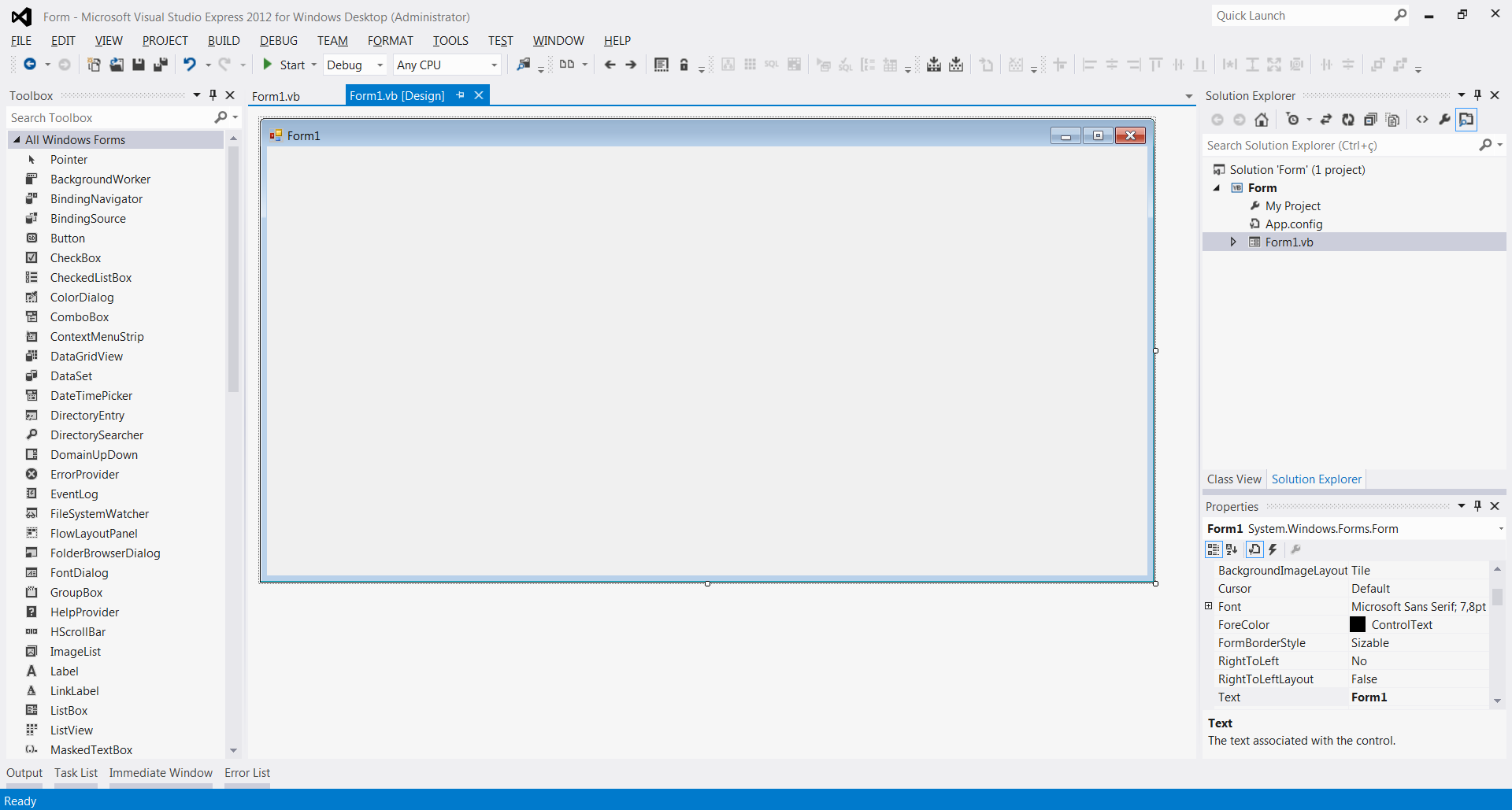Click the toolbar navigate back black arrow

[610, 65]
